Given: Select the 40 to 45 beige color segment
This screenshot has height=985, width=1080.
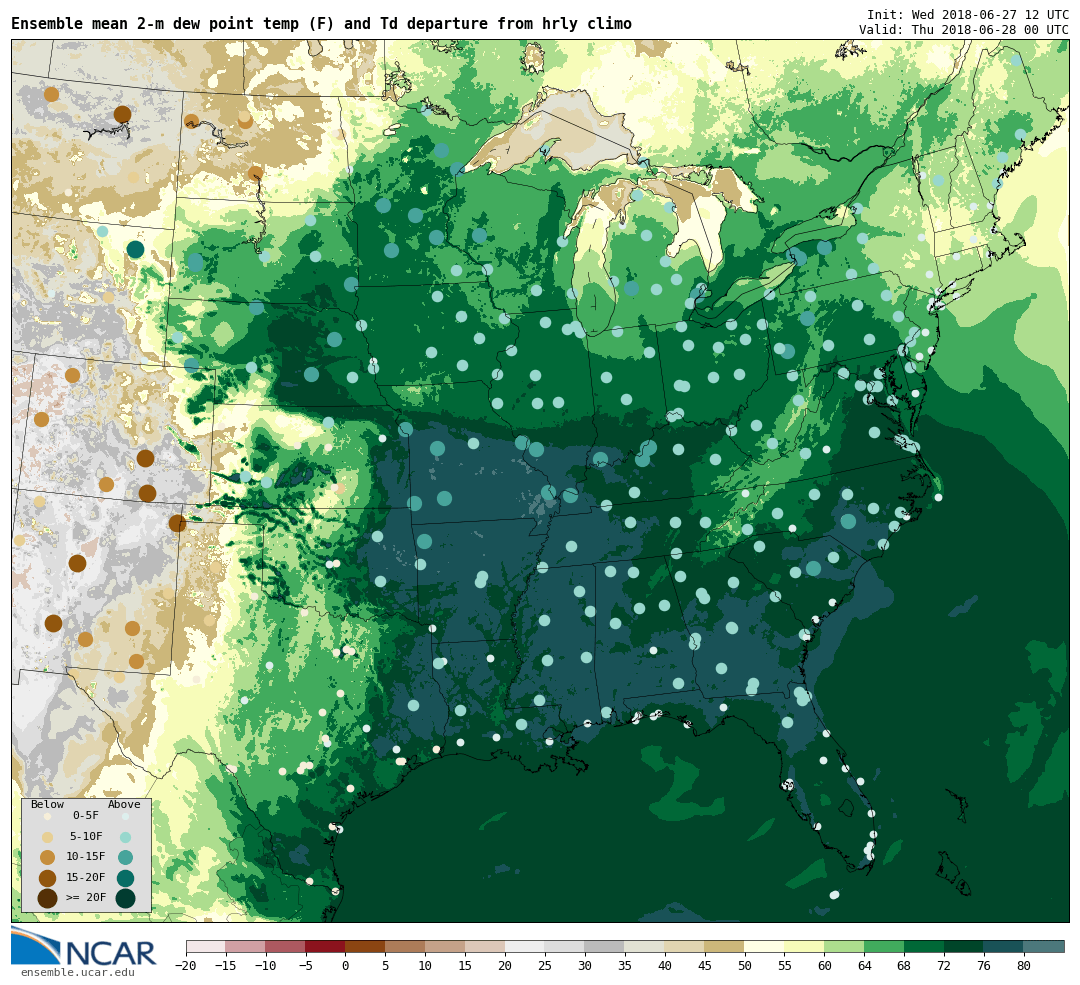Looking at the screenshot, I should click(685, 947).
